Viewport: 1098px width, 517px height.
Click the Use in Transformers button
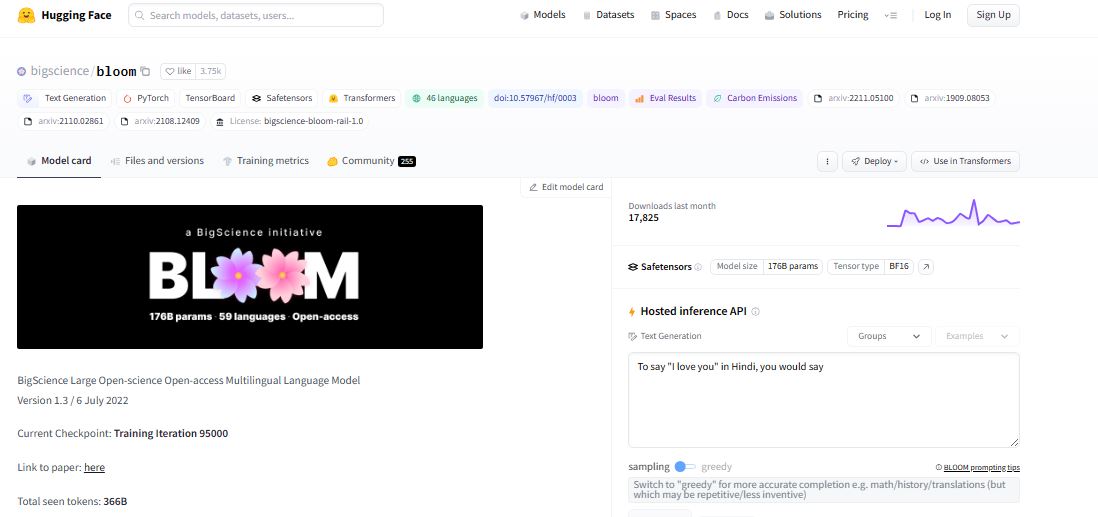pyautogui.click(x=965, y=161)
